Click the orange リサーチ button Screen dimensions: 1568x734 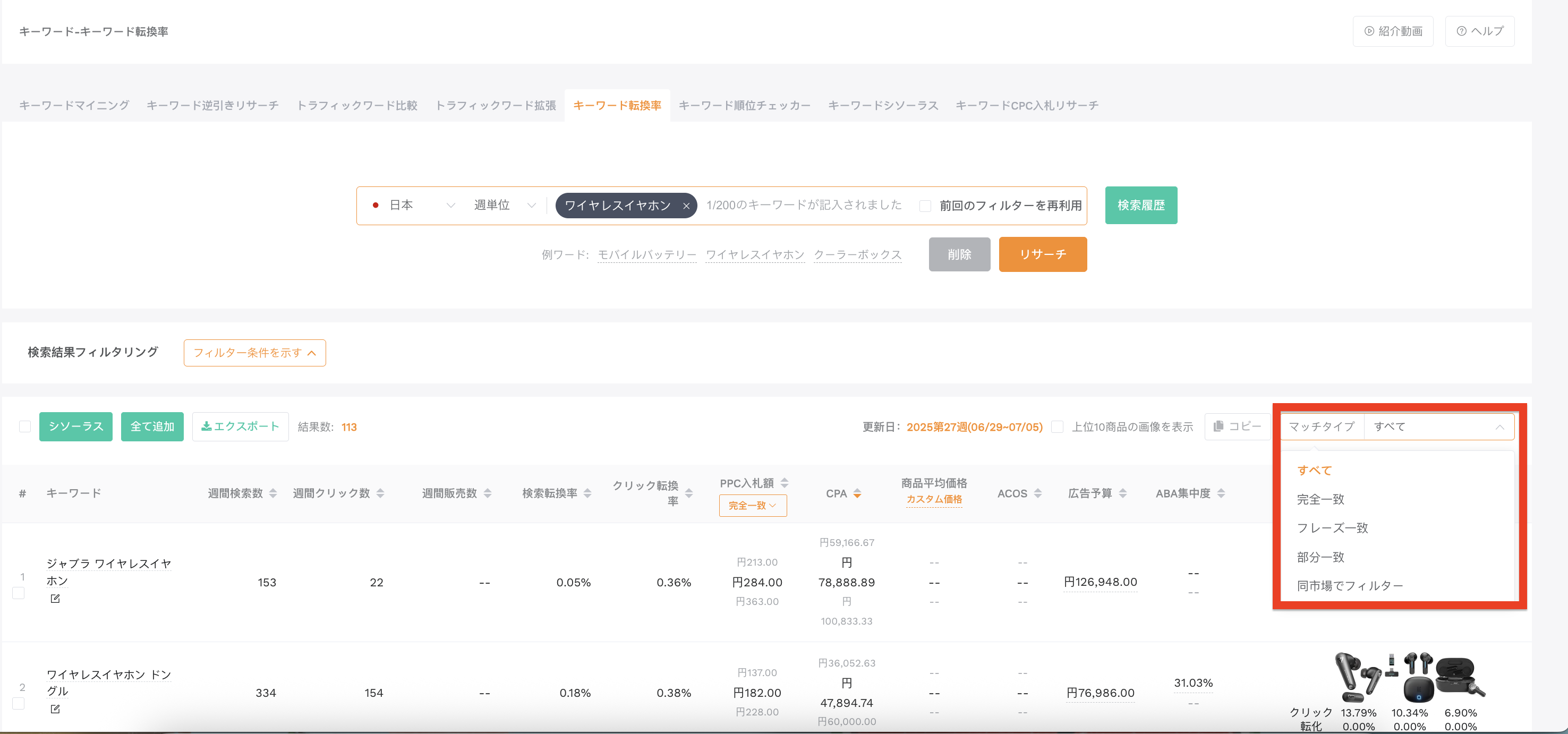(1043, 254)
